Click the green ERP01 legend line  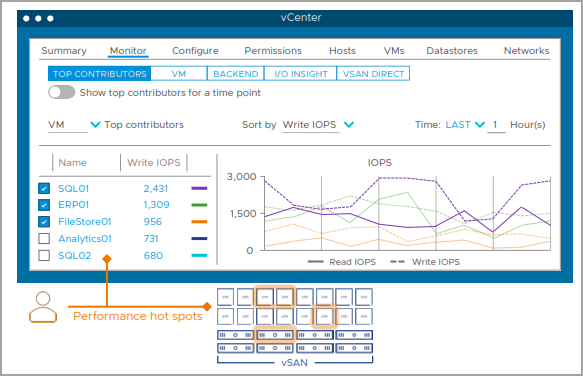point(199,205)
